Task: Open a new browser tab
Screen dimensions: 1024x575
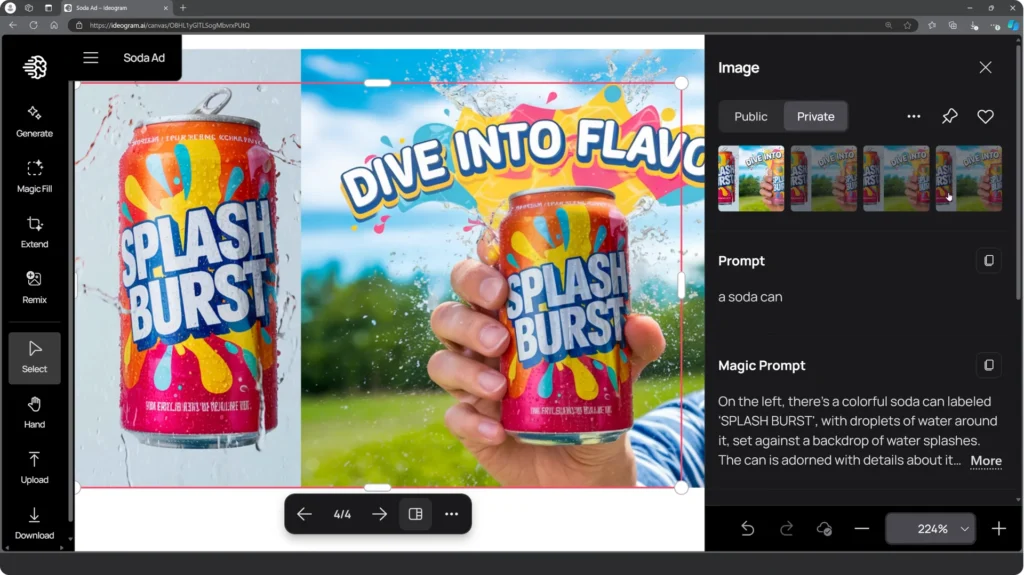Action: point(183,8)
